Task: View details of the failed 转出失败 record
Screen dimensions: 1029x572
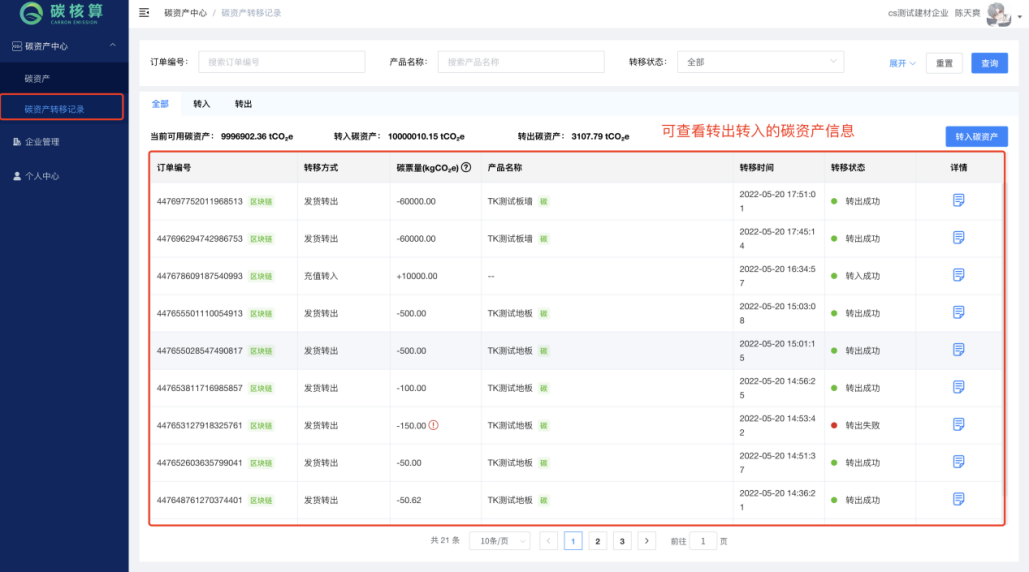Action: tap(958, 424)
